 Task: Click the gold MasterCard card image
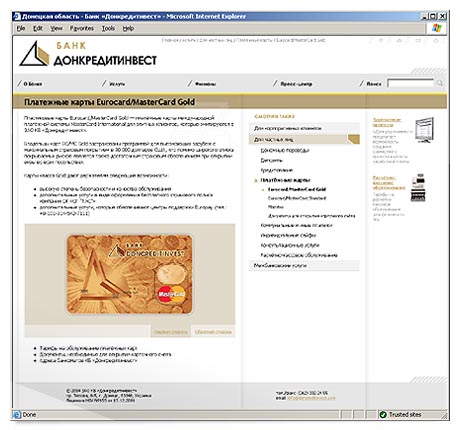coord(130,274)
